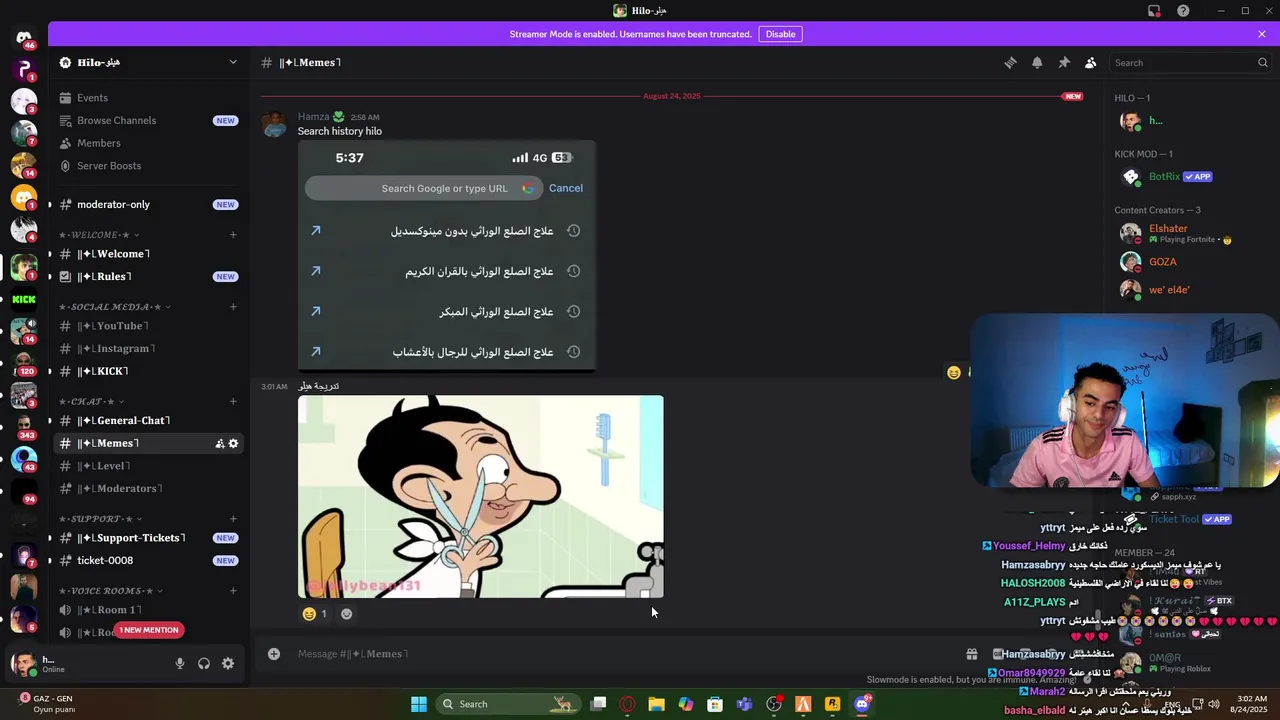
Task: Toggle headphones deafen in user panel
Action: coord(204,663)
